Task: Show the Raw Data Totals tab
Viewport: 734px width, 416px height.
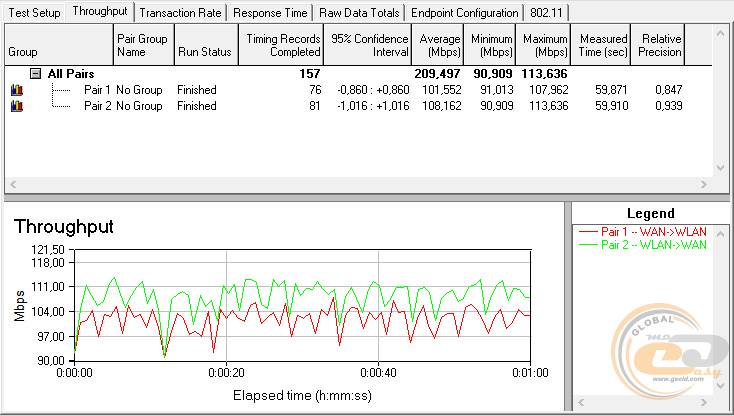Action: point(360,13)
